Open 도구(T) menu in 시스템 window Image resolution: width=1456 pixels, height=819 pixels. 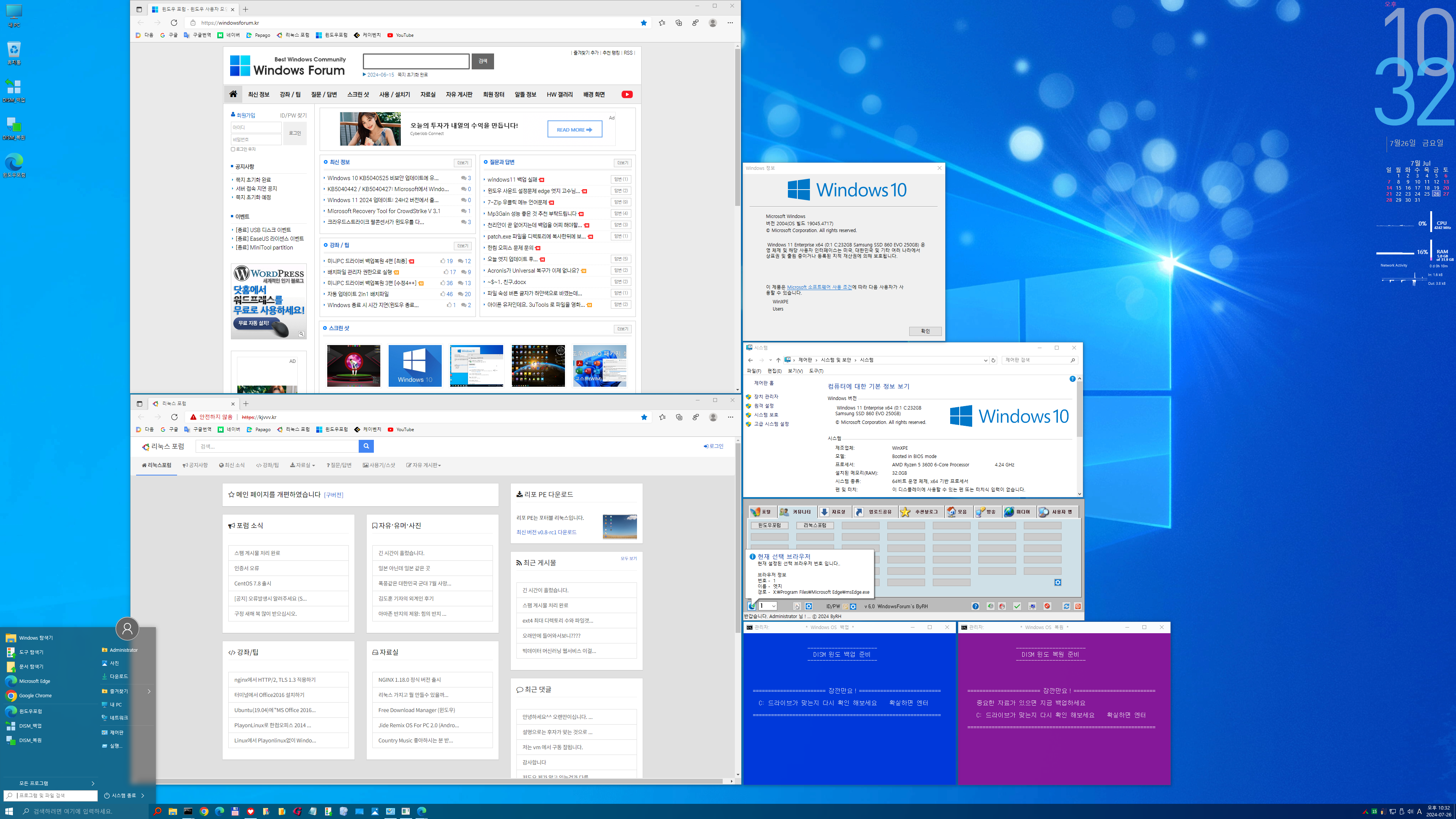(x=816, y=371)
